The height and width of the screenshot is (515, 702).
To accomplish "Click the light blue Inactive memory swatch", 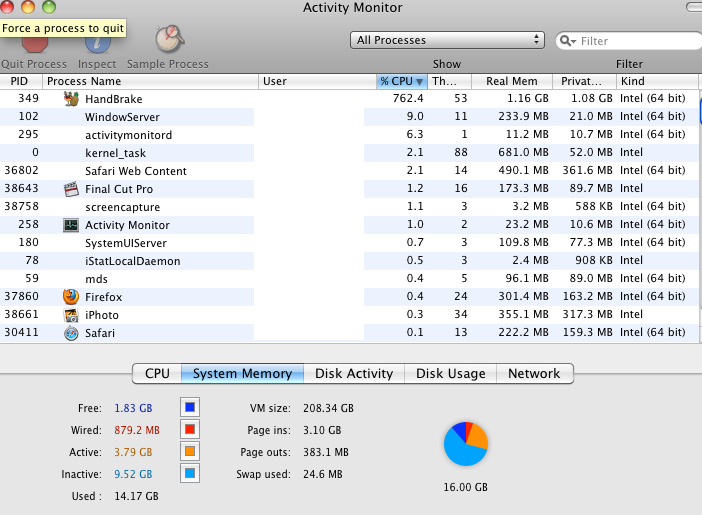I will (x=190, y=473).
